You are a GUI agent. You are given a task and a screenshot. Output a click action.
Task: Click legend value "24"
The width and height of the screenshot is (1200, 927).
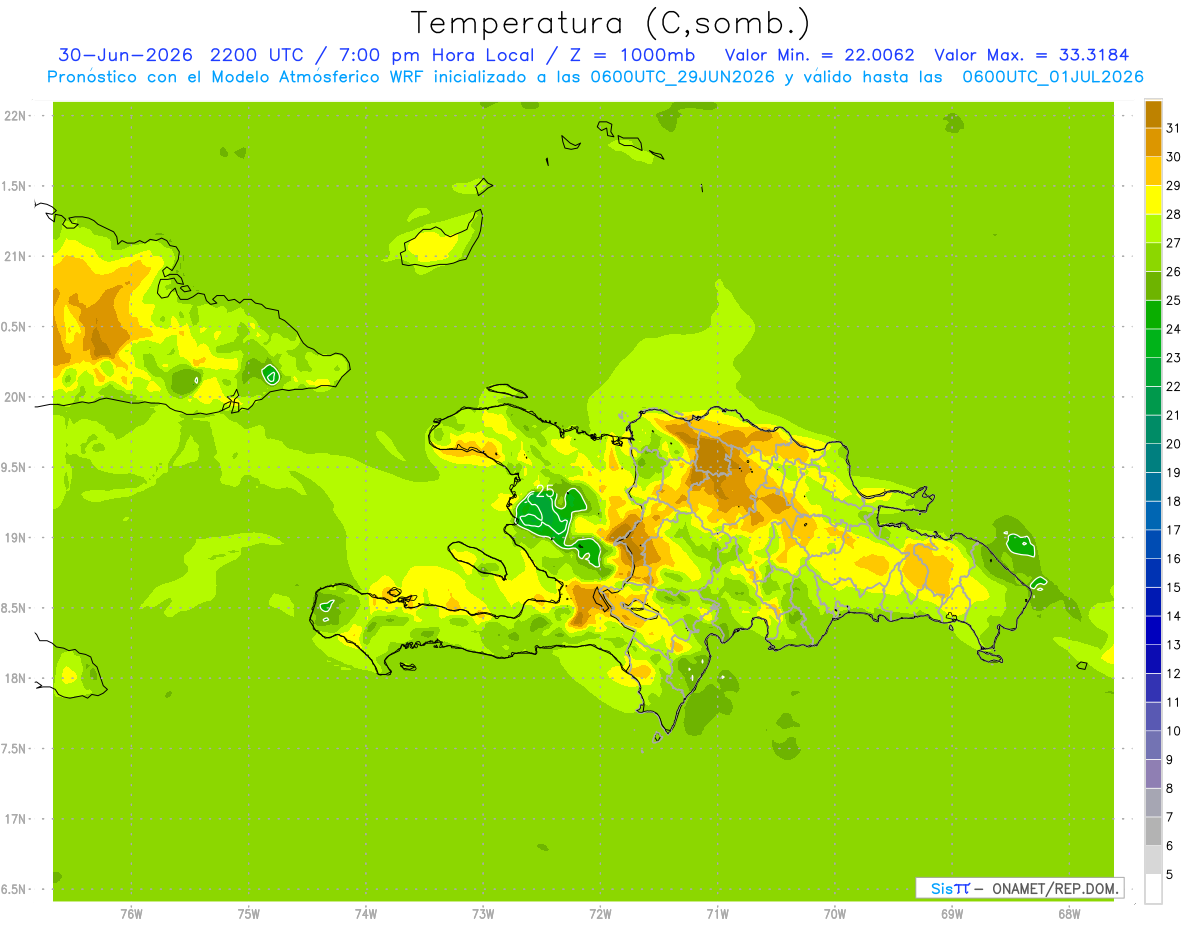(x=1174, y=329)
